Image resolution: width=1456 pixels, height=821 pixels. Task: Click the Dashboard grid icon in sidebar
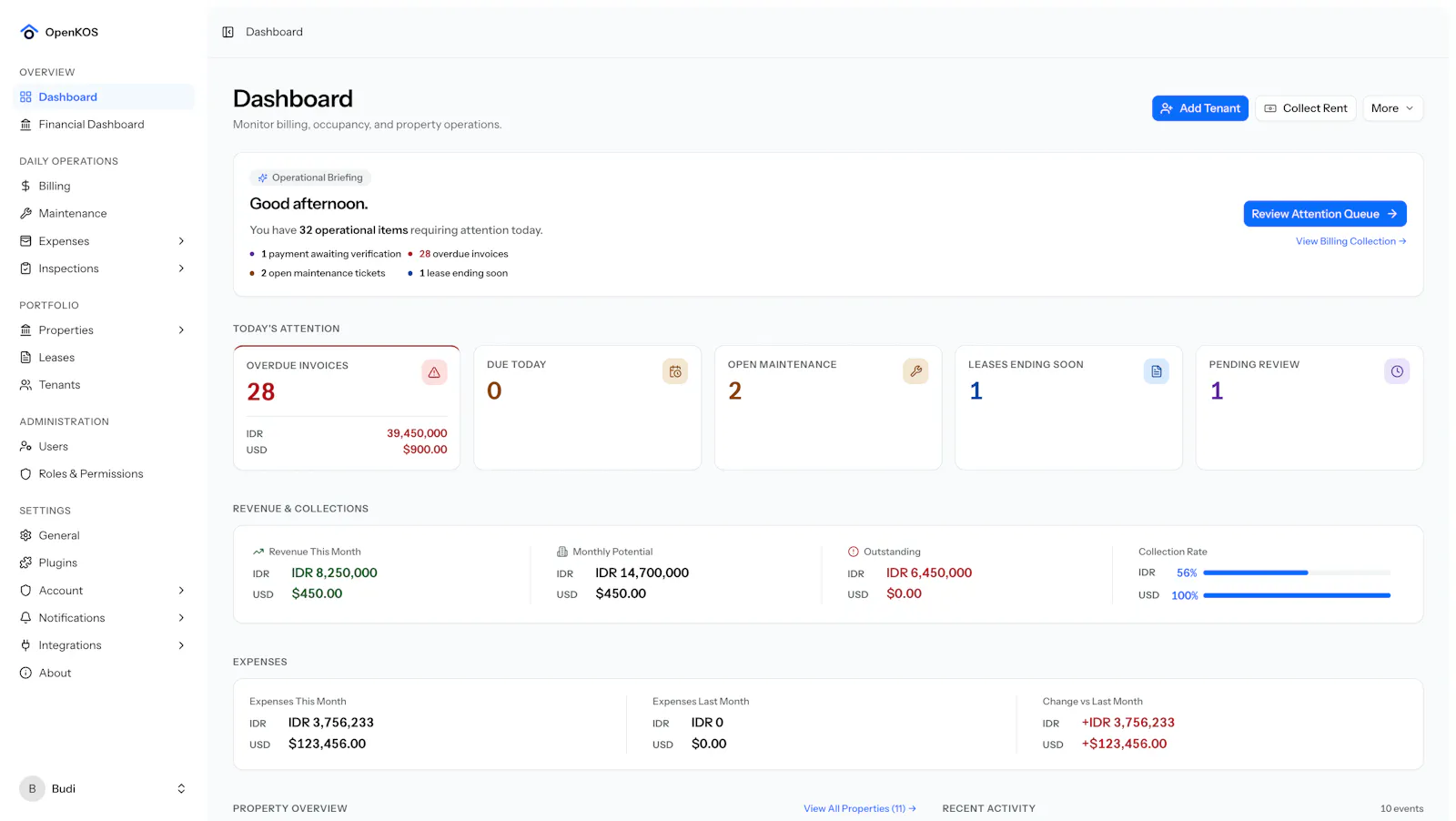tap(25, 97)
